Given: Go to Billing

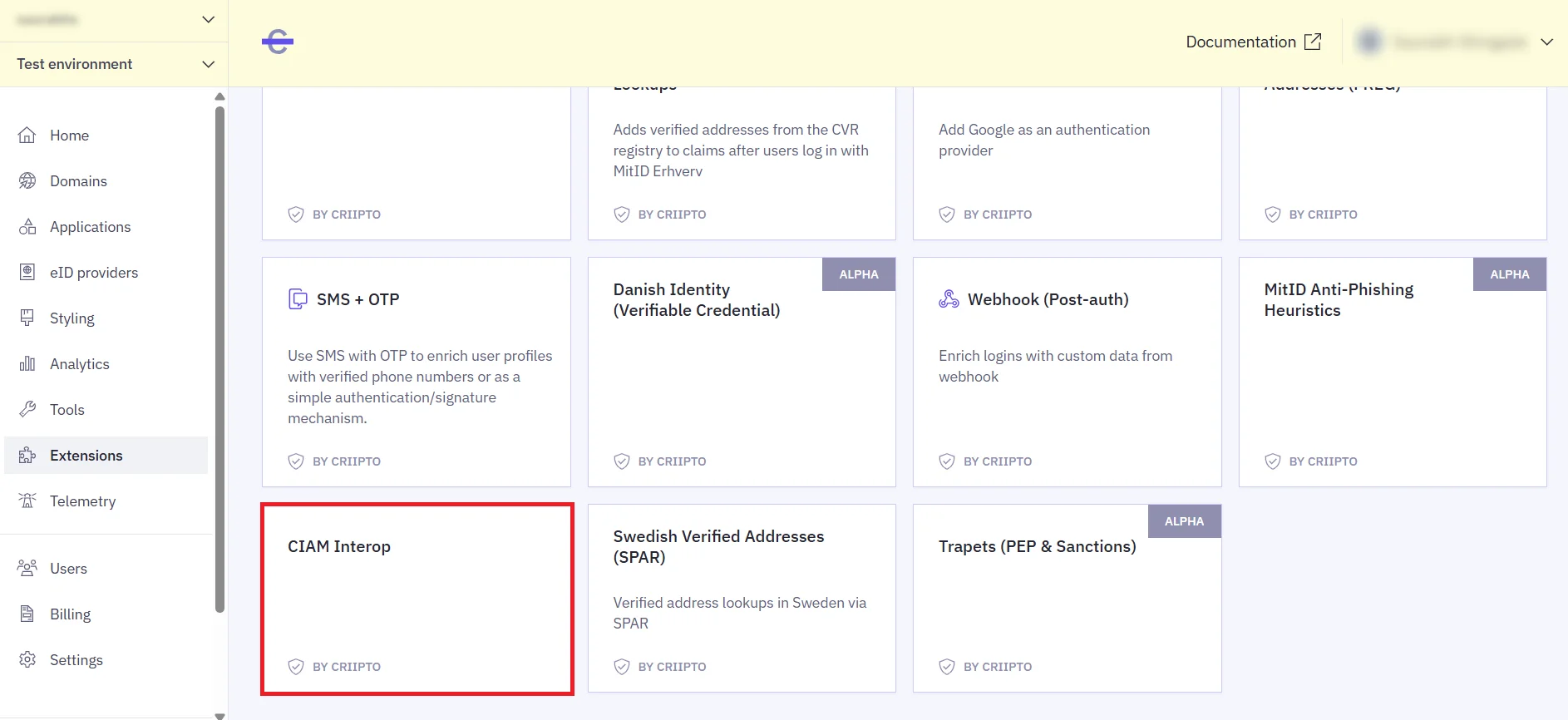Looking at the screenshot, I should (x=106, y=614).
